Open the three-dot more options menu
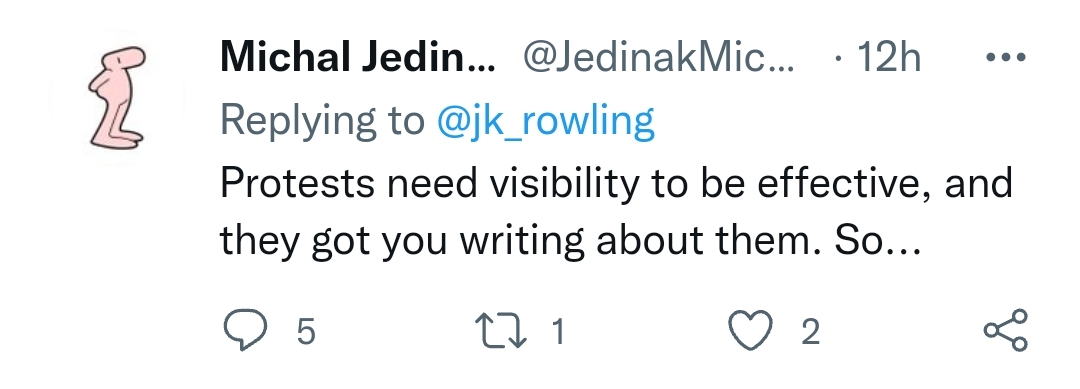The width and height of the screenshot is (1080, 389). point(1006,58)
